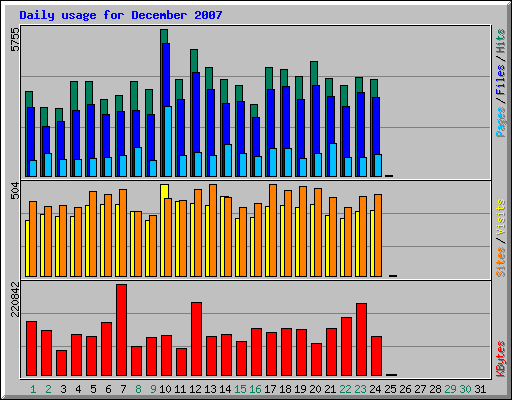
Task: Click day 8 on the x-axis
Action: click(x=138, y=389)
